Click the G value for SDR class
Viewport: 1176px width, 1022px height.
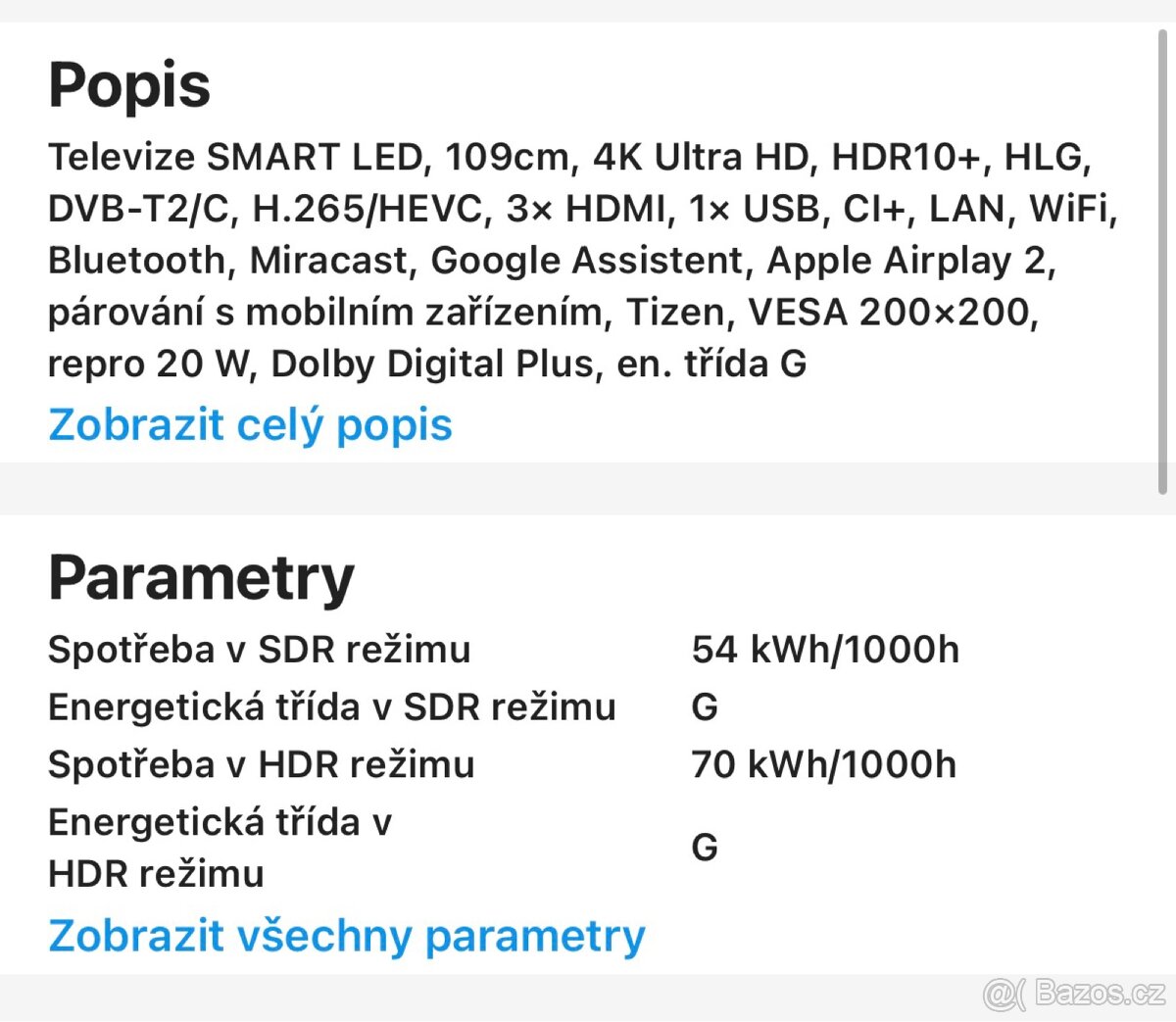tap(705, 707)
